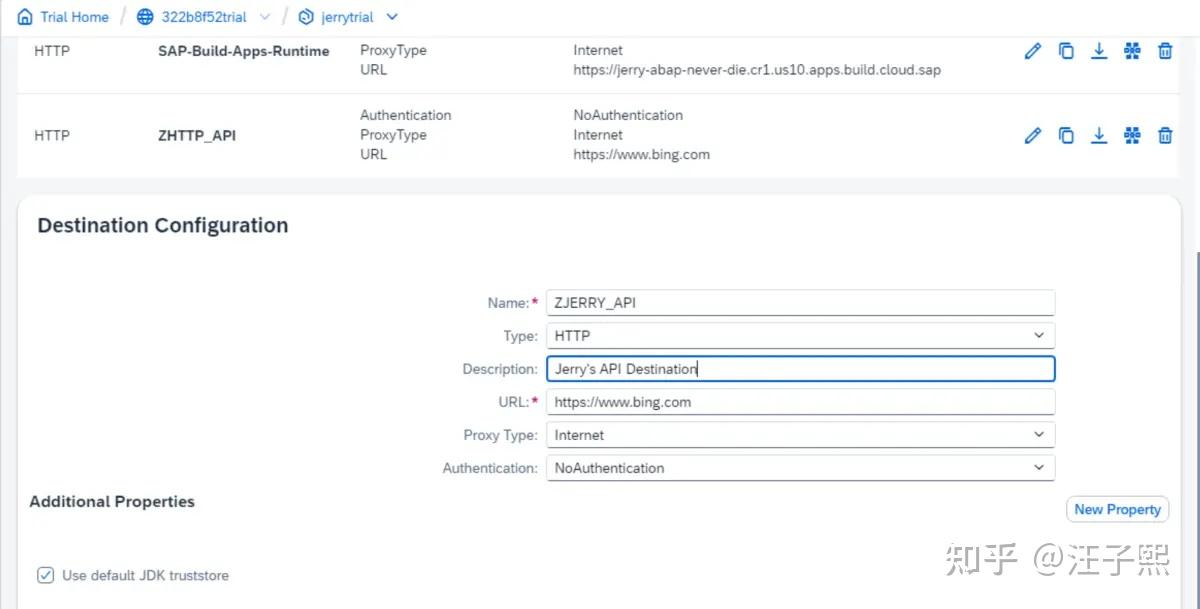Delete the SAP-Build-Apps-Runtime destination
Image resolution: width=1200 pixels, height=609 pixels.
click(1165, 51)
